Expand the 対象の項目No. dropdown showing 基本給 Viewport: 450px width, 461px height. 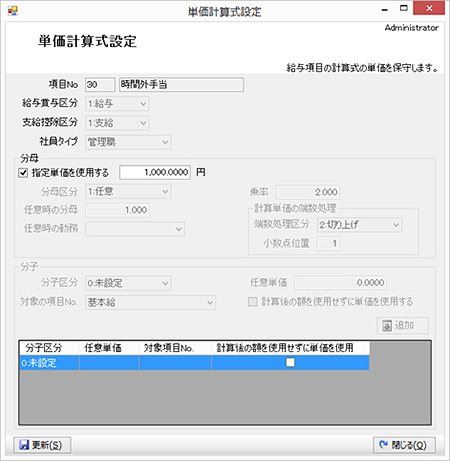[150, 302]
